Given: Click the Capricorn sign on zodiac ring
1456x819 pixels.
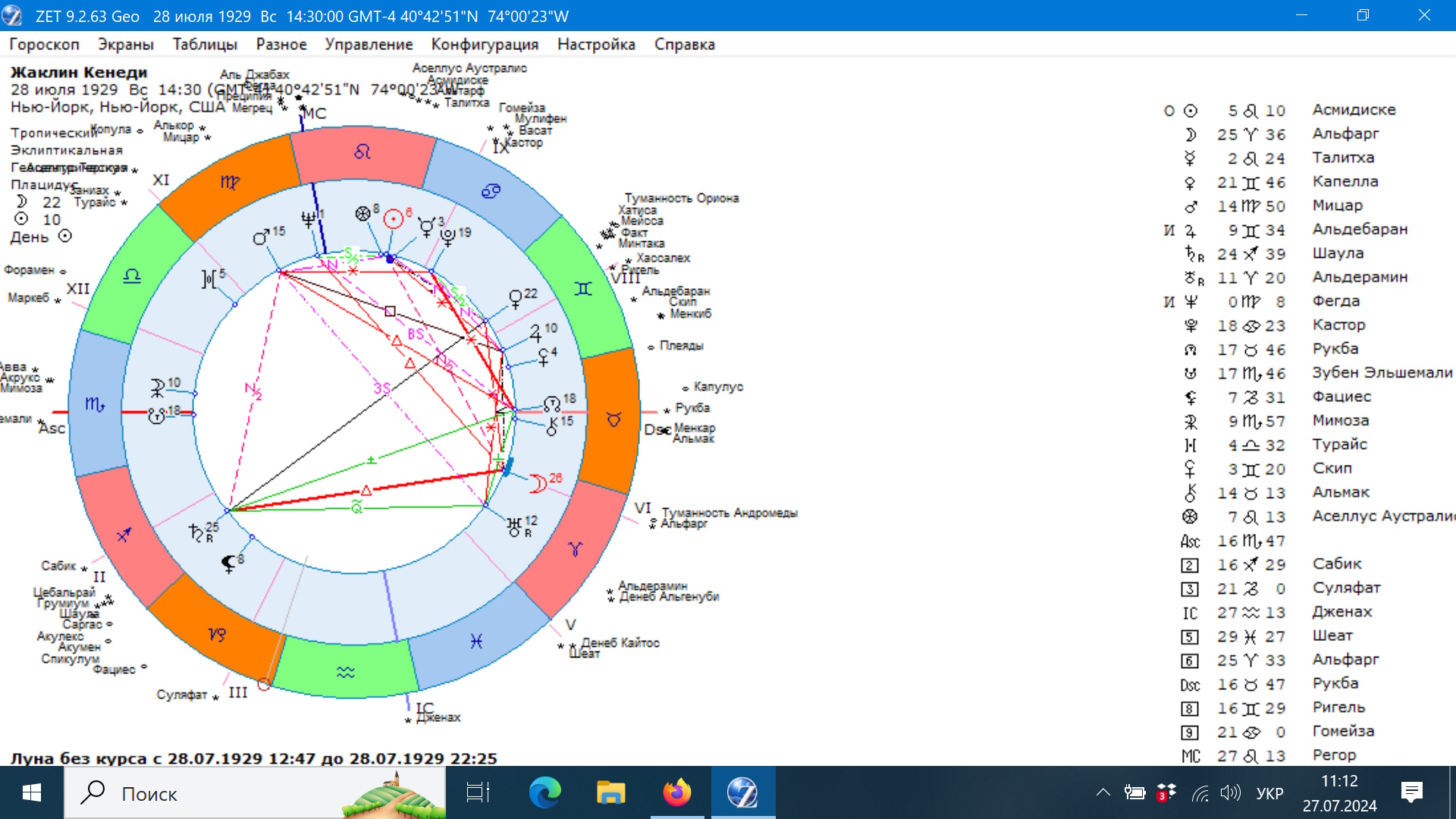Looking at the screenshot, I should pyautogui.click(x=217, y=634).
